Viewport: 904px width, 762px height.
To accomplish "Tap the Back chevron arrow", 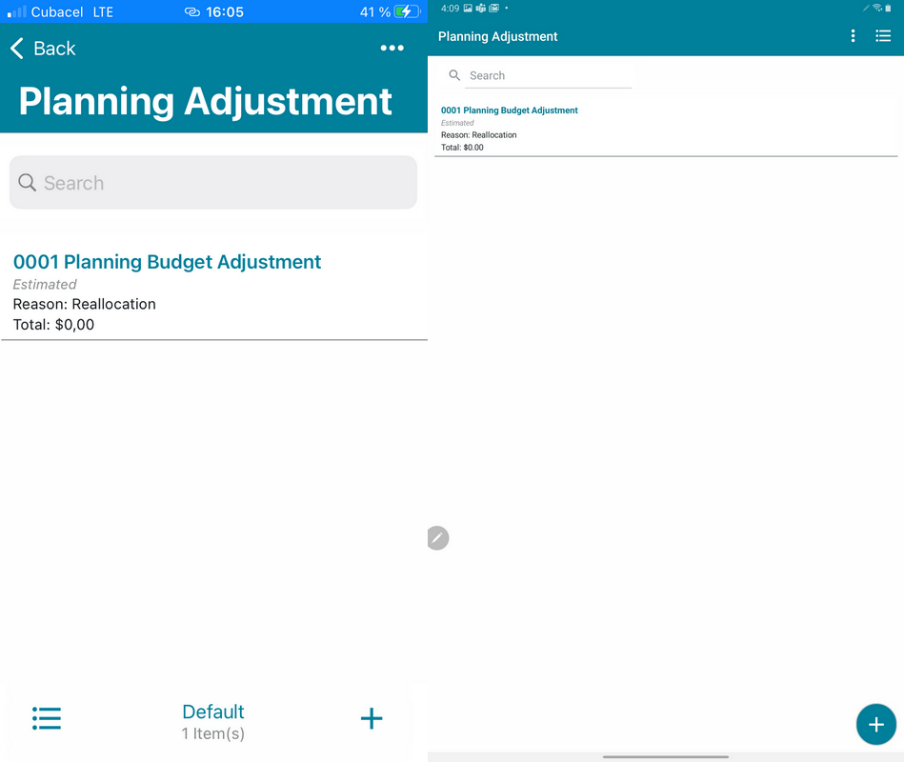I will pos(16,49).
